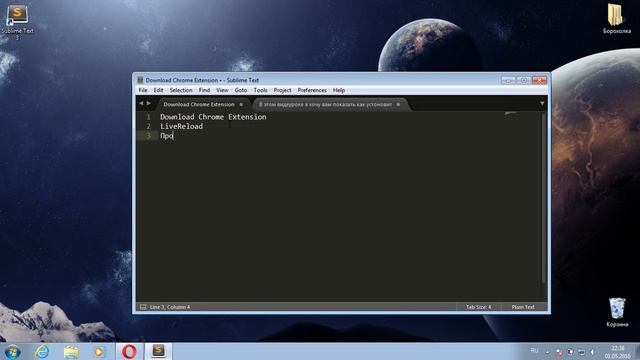This screenshot has width=640, height=360.
Task: Minimize the Sublime Text window
Action: [508, 80]
